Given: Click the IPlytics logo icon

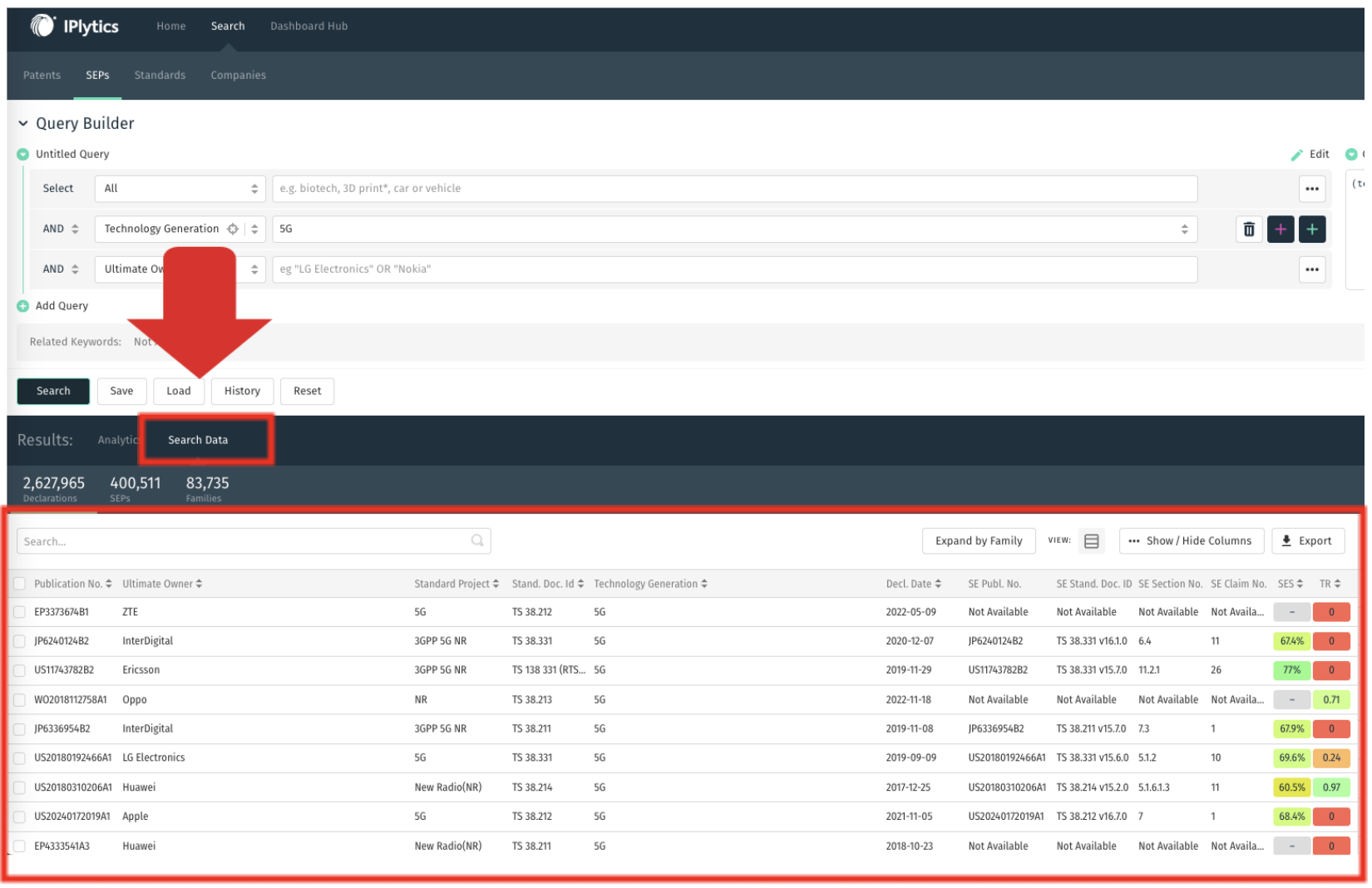Looking at the screenshot, I should pyautogui.click(x=42, y=26).
